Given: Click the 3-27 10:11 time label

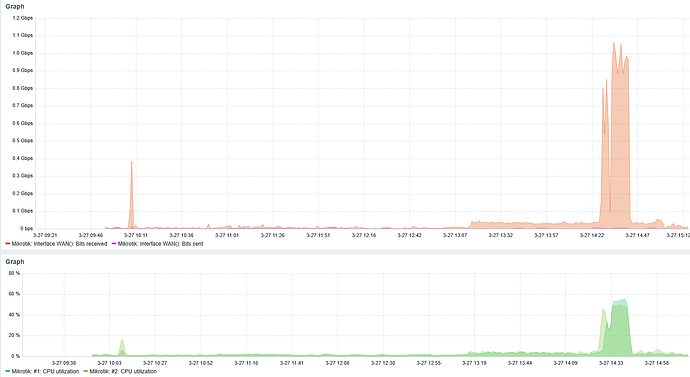Looking at the screenshot, I should tap(136, 235).
